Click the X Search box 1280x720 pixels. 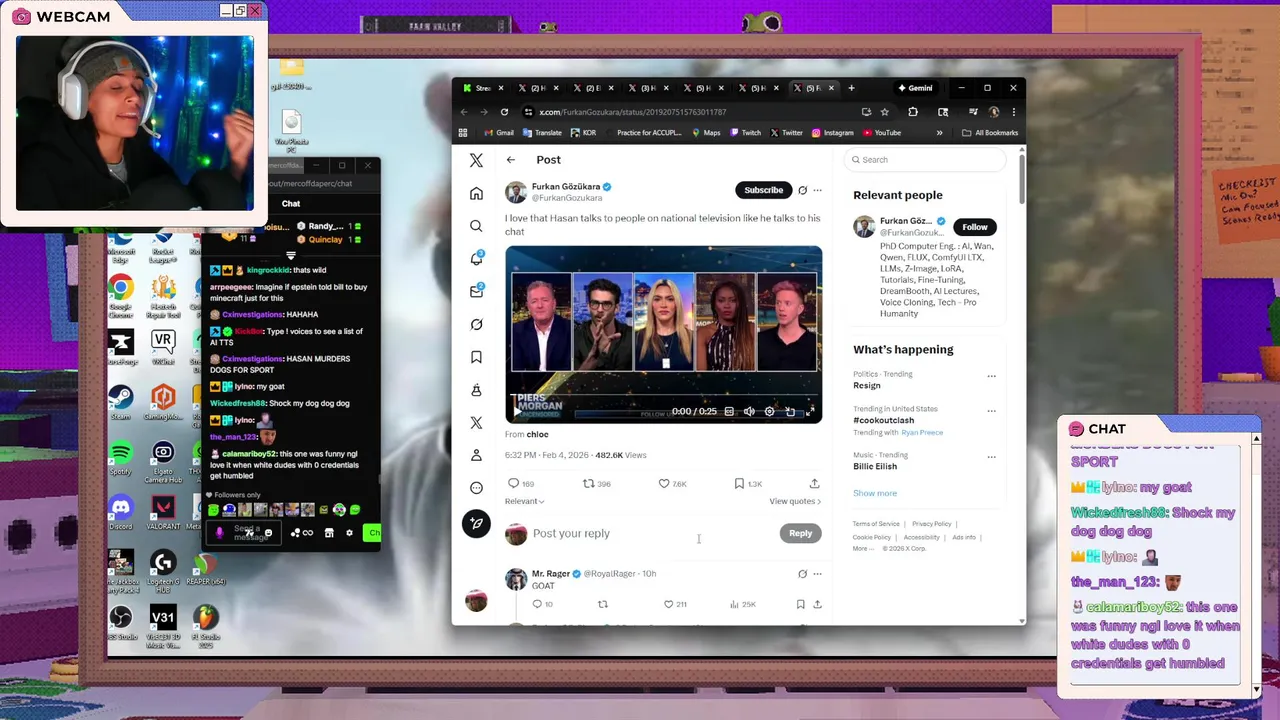tap(926, 160)
